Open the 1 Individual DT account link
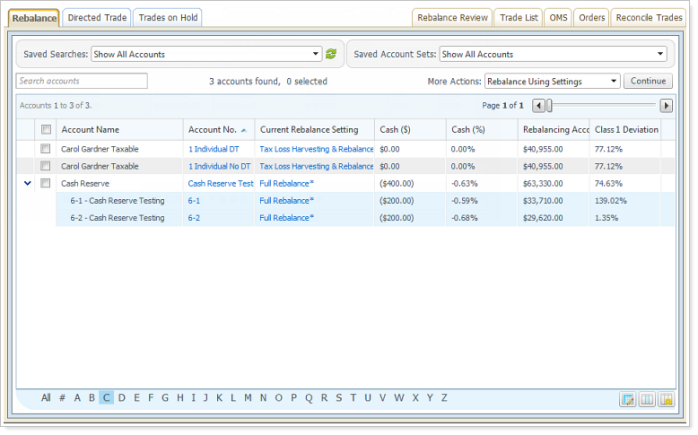The width and height of the screenshot is (698, 435). pos(211,149)
